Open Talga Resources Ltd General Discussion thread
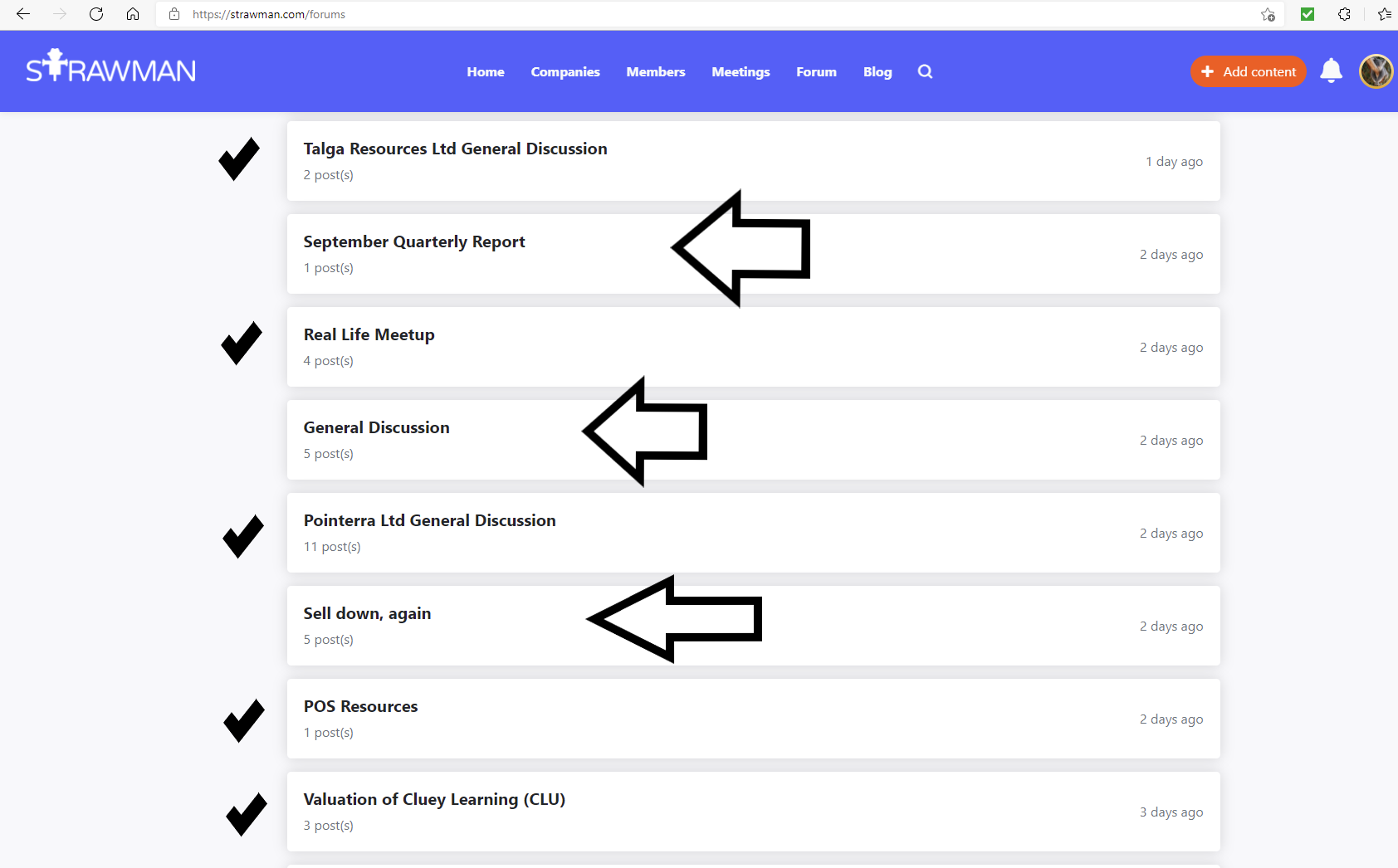Screen dimensions: 1398x868 point(455,149)
